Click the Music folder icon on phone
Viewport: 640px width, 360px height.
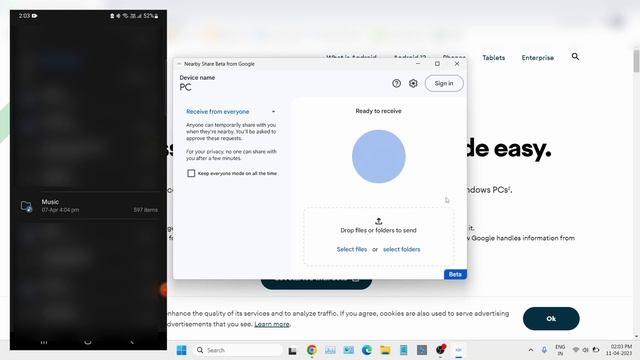pyautogui.click(x=27, y=206)
